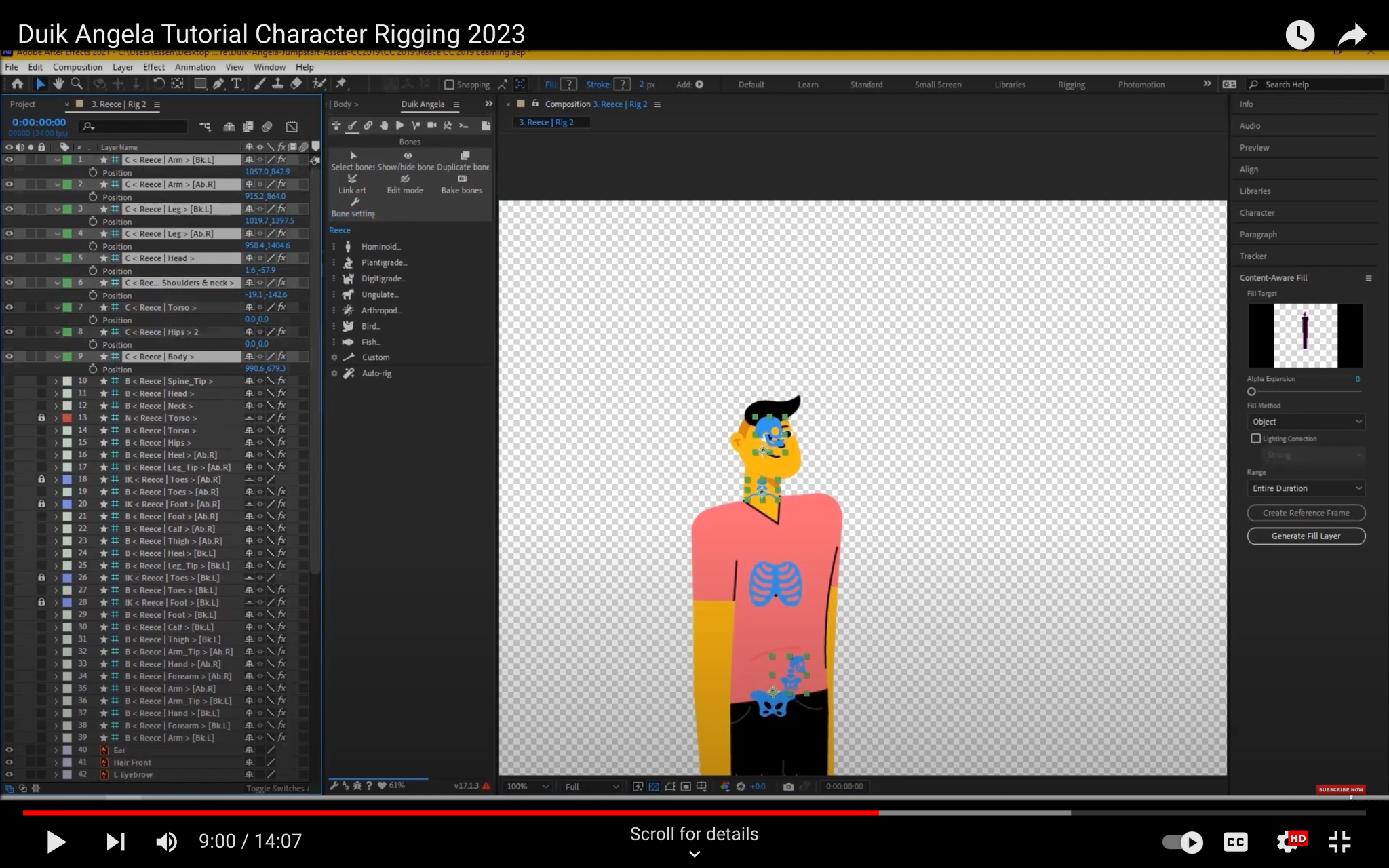This screenshot has width=1389, height=868.
Task: Create a Hominoid rig structure
Action: tap(380, 247)
